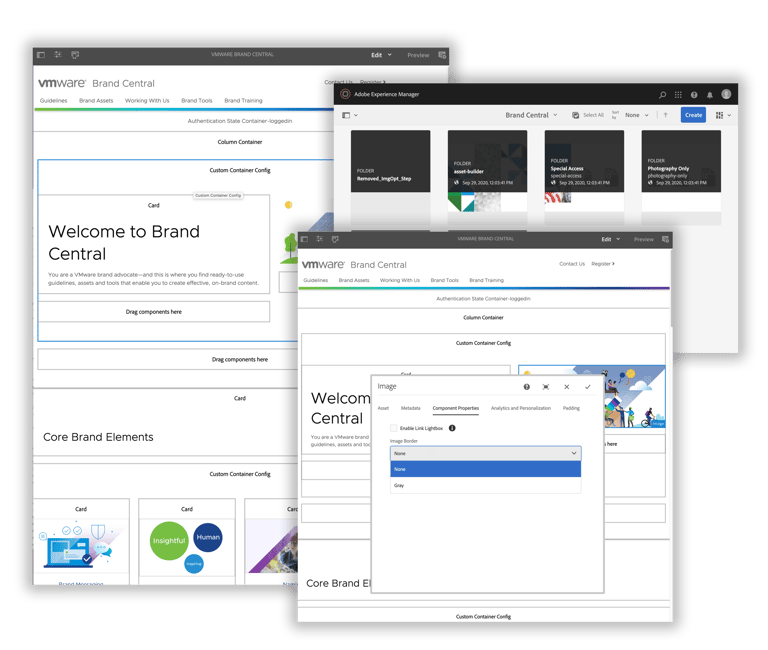Expand Brand Central breadcrumb dropdown in AEM
The width and height of the screenshot is (768, 650).
coord(531,115)
